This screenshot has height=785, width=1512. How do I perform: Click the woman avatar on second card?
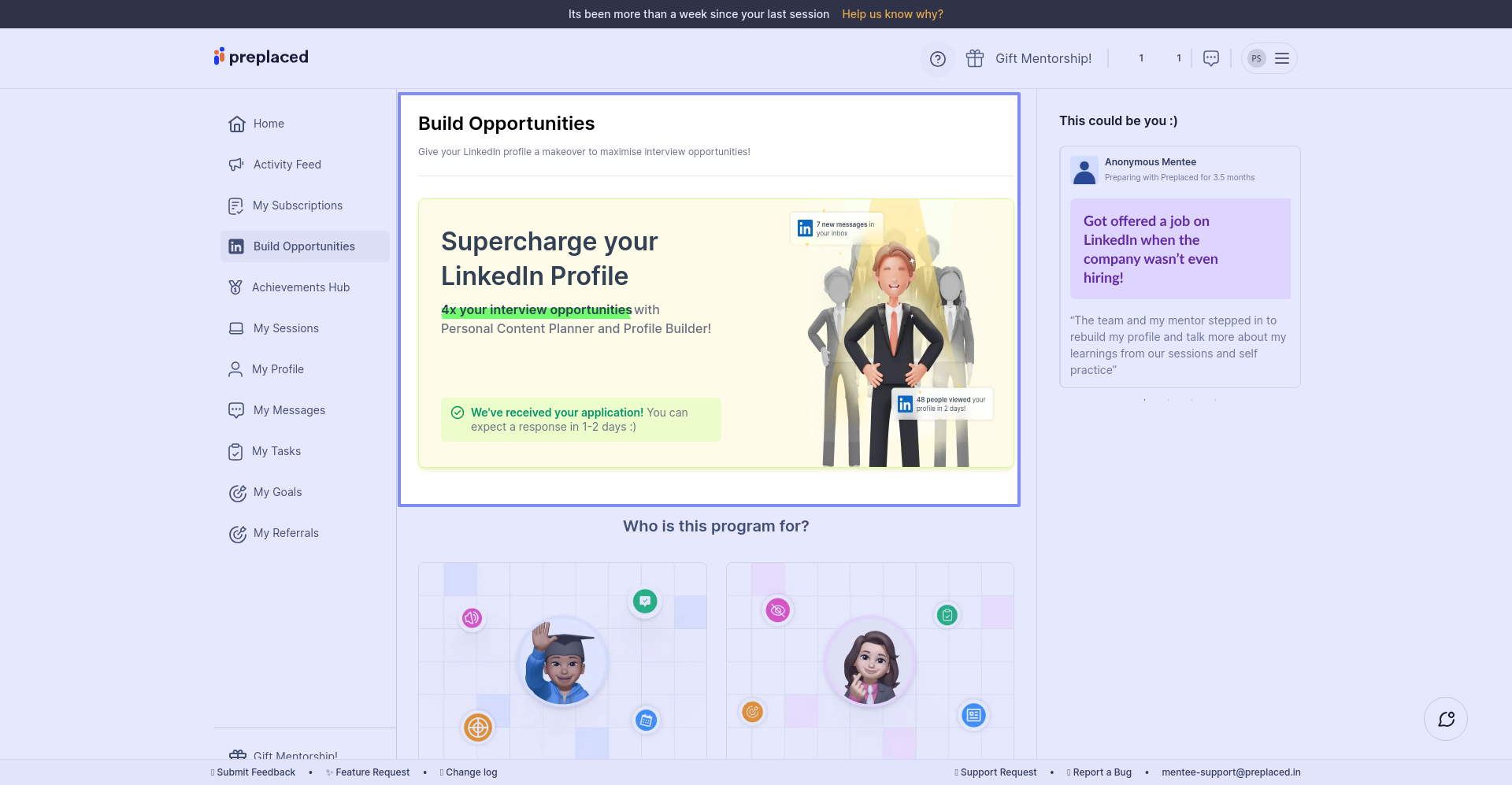pyautogui.click(x=870, y=661)
